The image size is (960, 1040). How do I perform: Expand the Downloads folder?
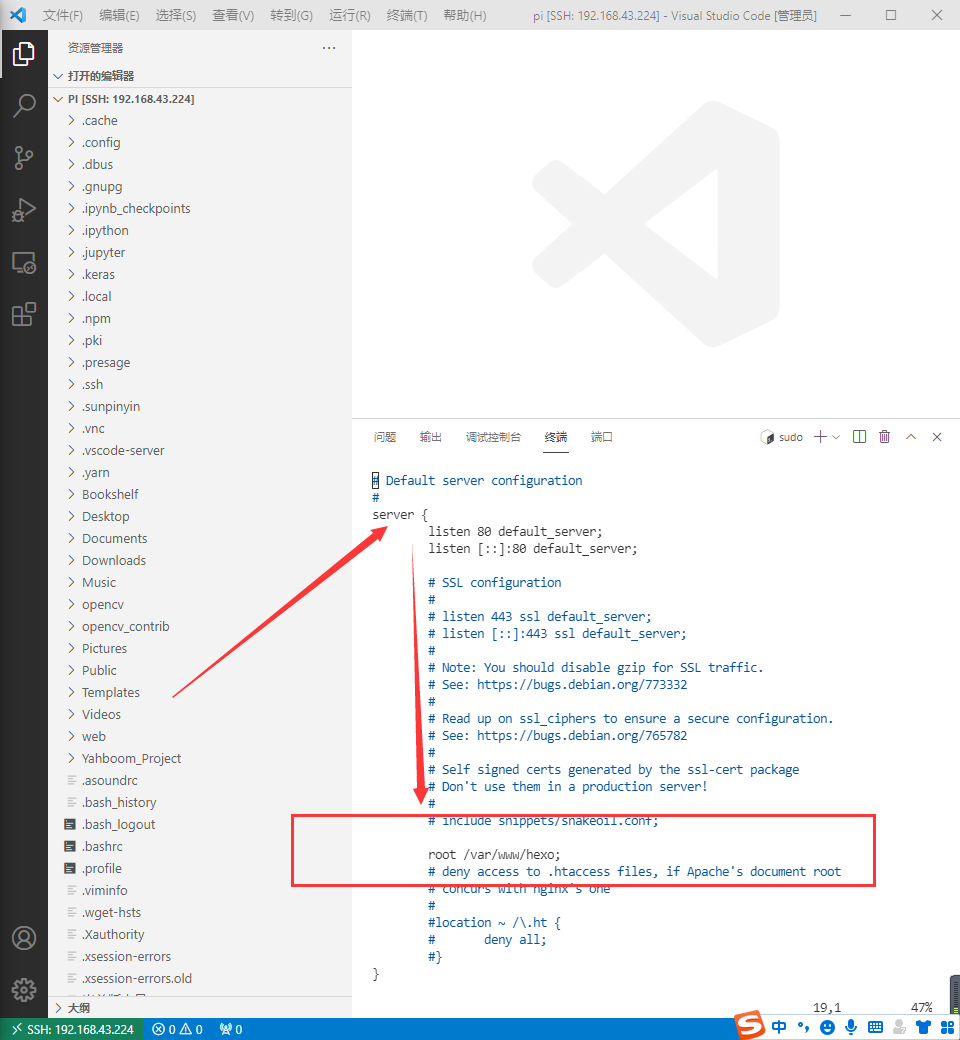pos(200,560)
